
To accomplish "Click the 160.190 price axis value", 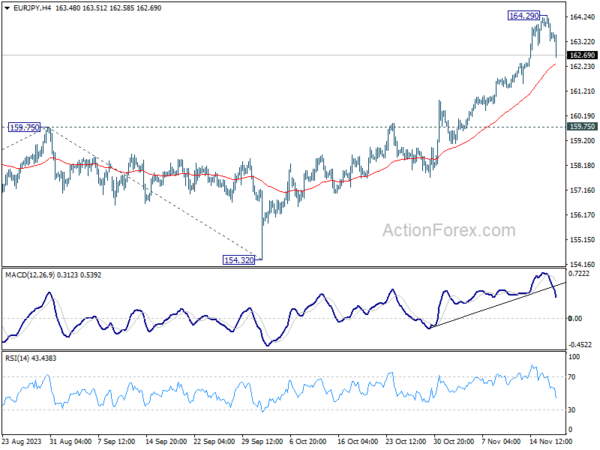I will pyautogui.click(x=582, y=116).
